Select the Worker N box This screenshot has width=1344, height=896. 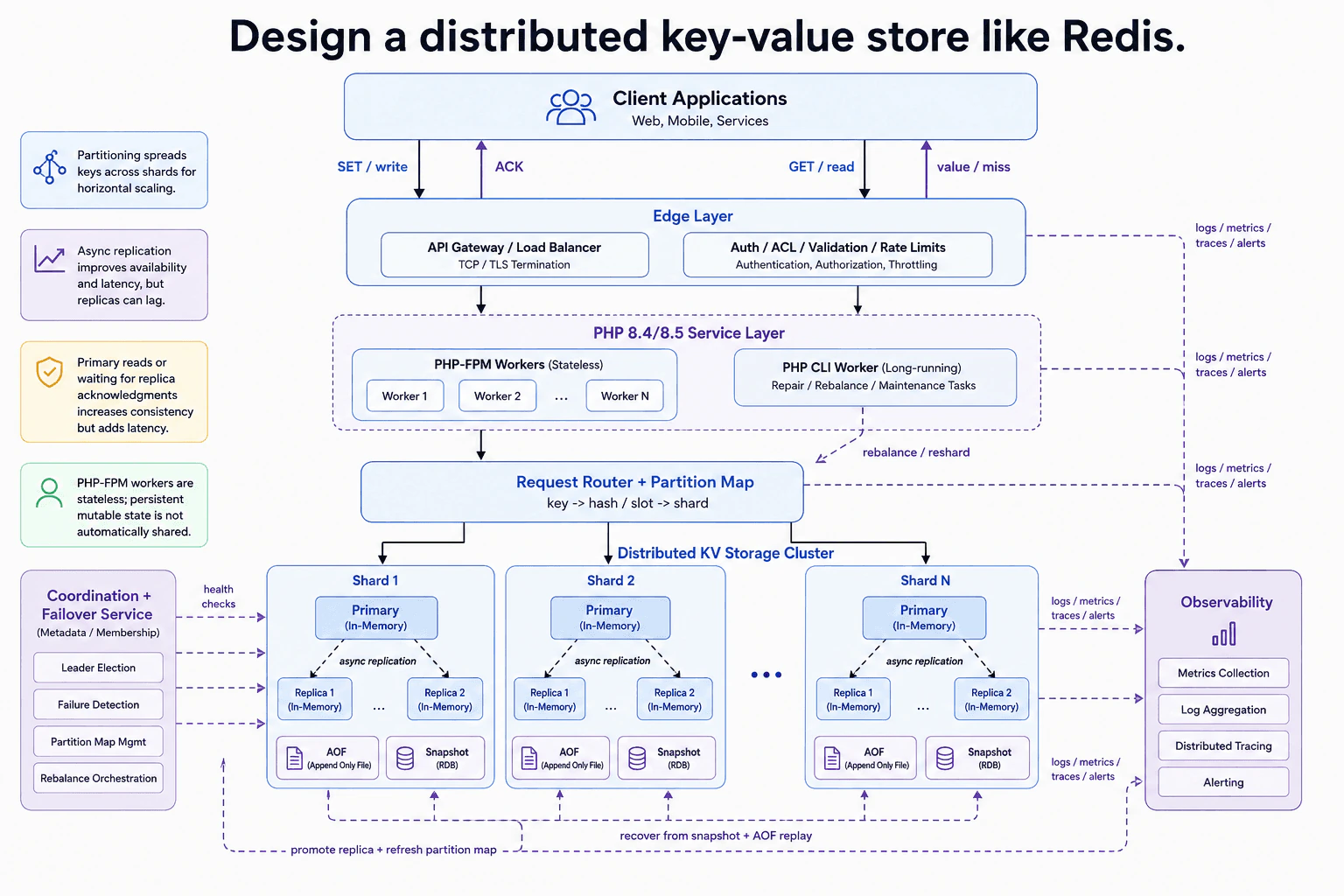(x=625, y=395)
